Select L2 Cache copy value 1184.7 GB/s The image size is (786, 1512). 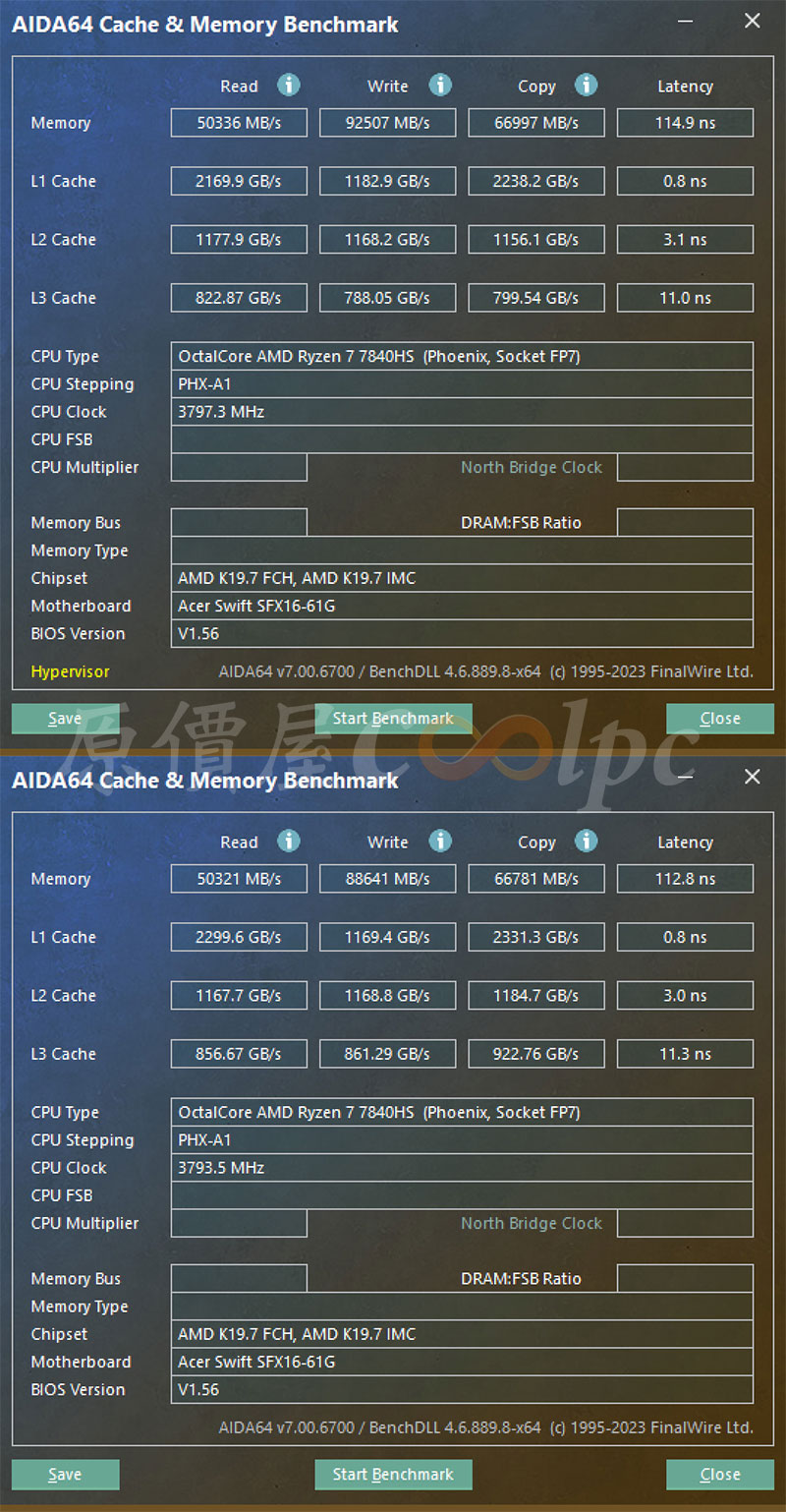coord(536,995)
